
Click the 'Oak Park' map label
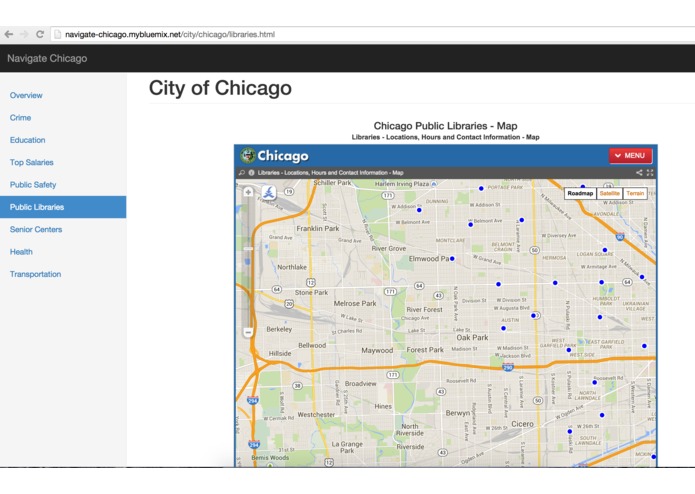472,337
